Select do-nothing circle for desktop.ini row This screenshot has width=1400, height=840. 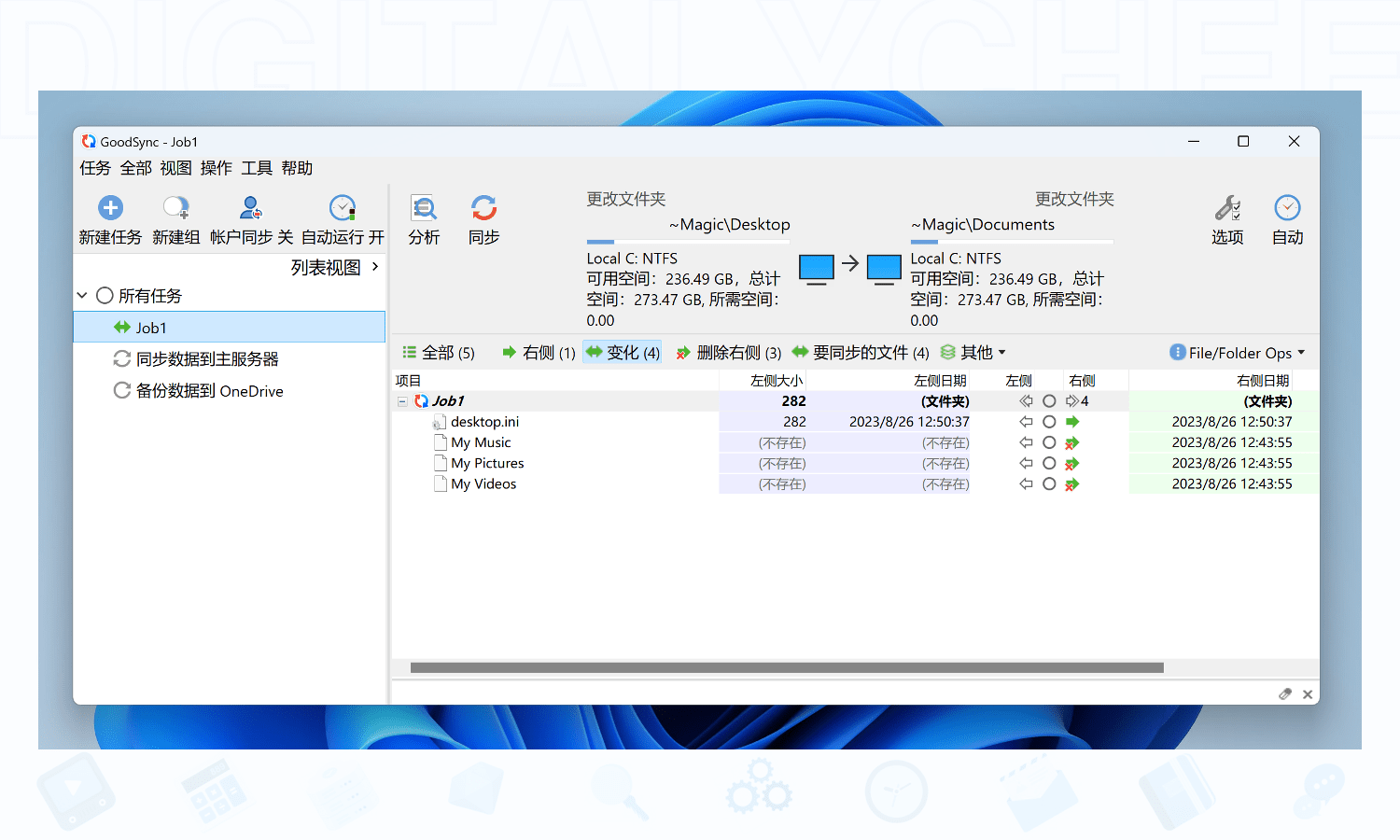1049,422
